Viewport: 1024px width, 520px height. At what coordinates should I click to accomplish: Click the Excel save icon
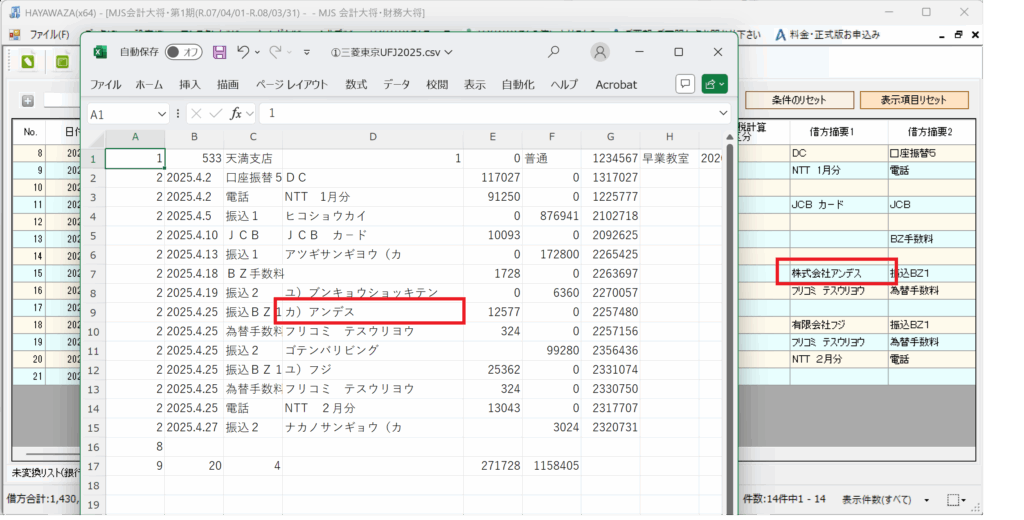219,52
